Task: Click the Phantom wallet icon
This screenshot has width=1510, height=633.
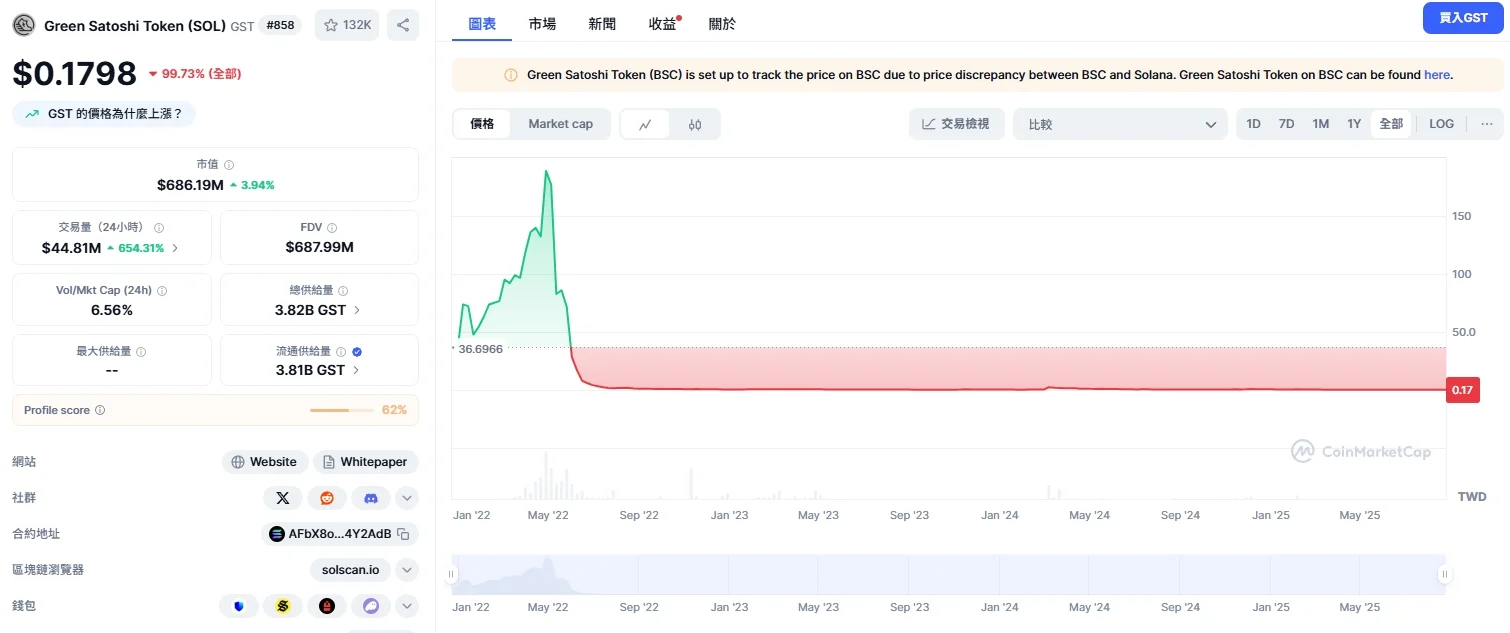Action: click(371, 606)
